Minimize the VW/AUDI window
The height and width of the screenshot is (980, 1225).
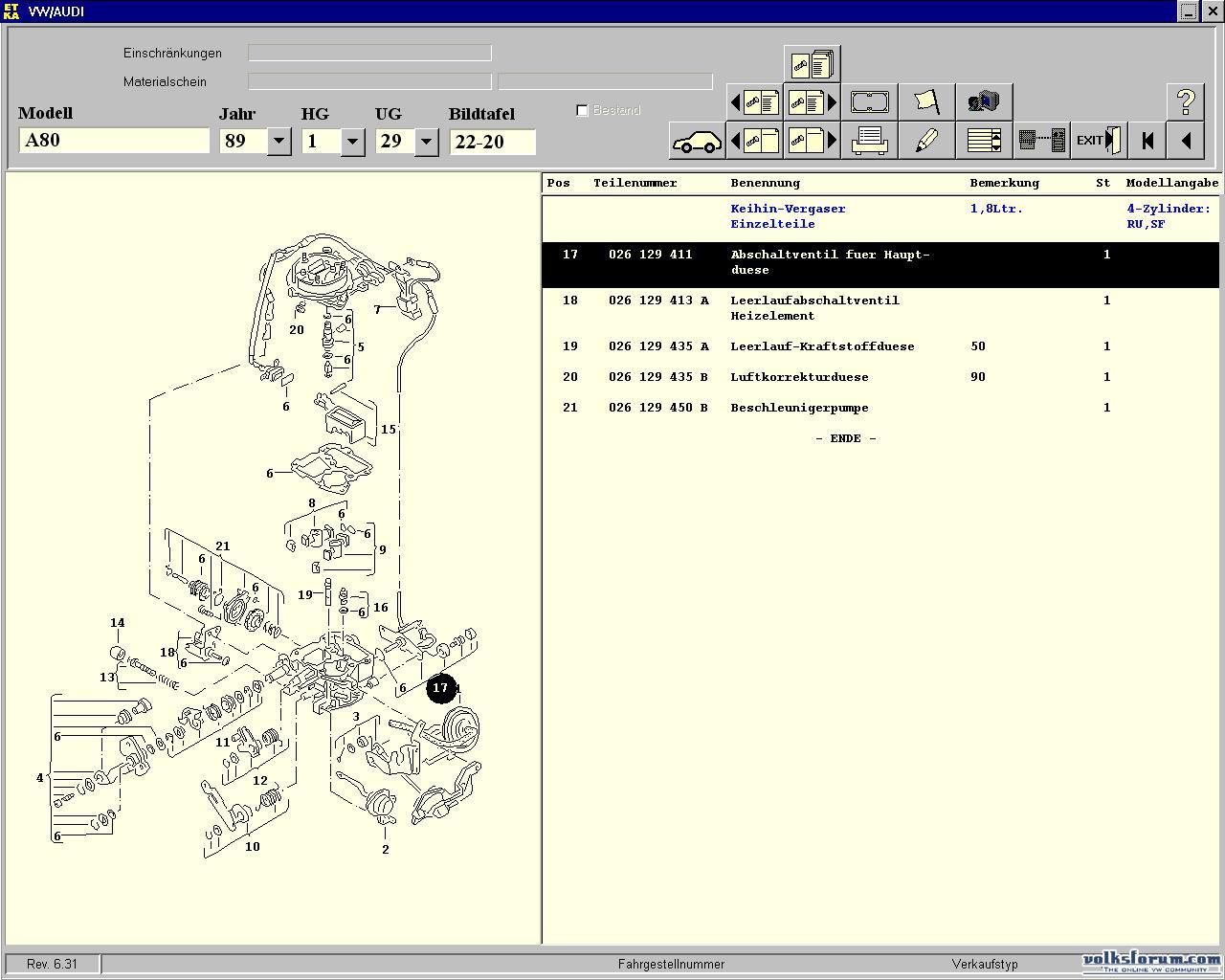[1189, 11]
